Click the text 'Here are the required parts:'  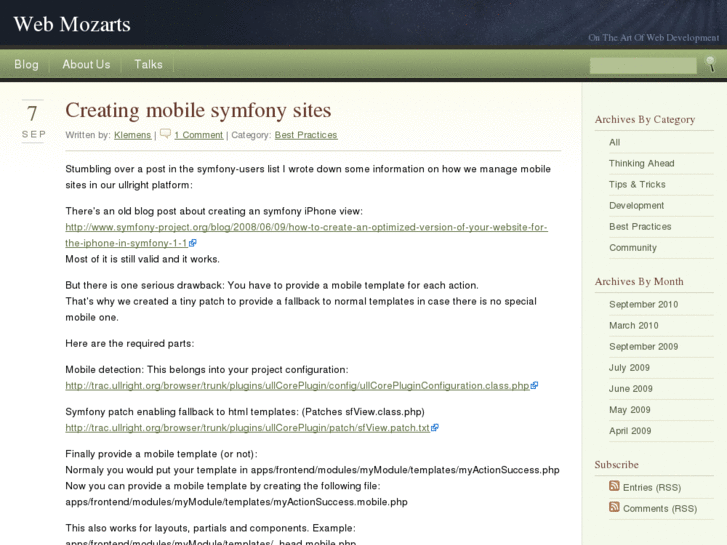point(130,344)
